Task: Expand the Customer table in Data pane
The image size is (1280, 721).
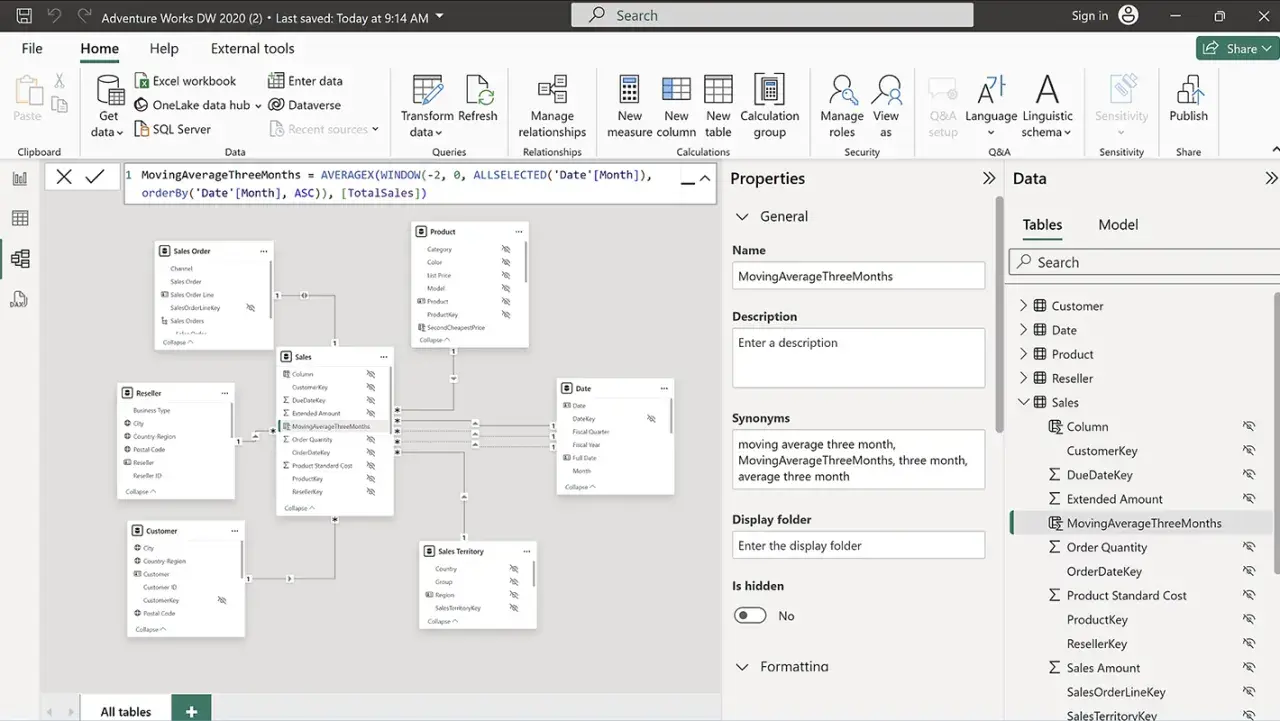Action: 1022,306
